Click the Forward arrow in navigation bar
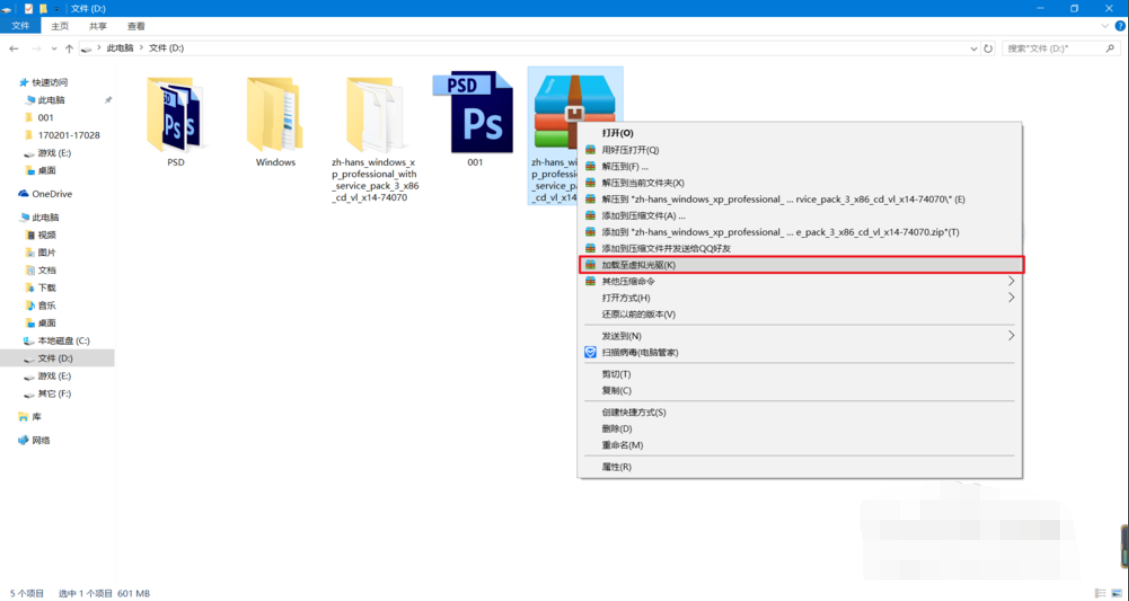1129x601 pixels. [x=34, y=48]
